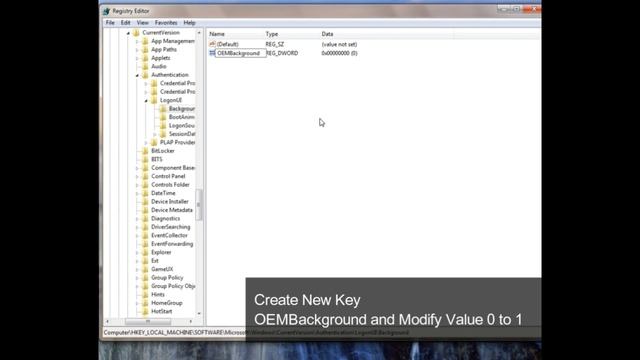The height and width of the screenshot is (360, 640).
Task: Expand the PLAP Providers tree node
Action: click(x=146, y=143)
